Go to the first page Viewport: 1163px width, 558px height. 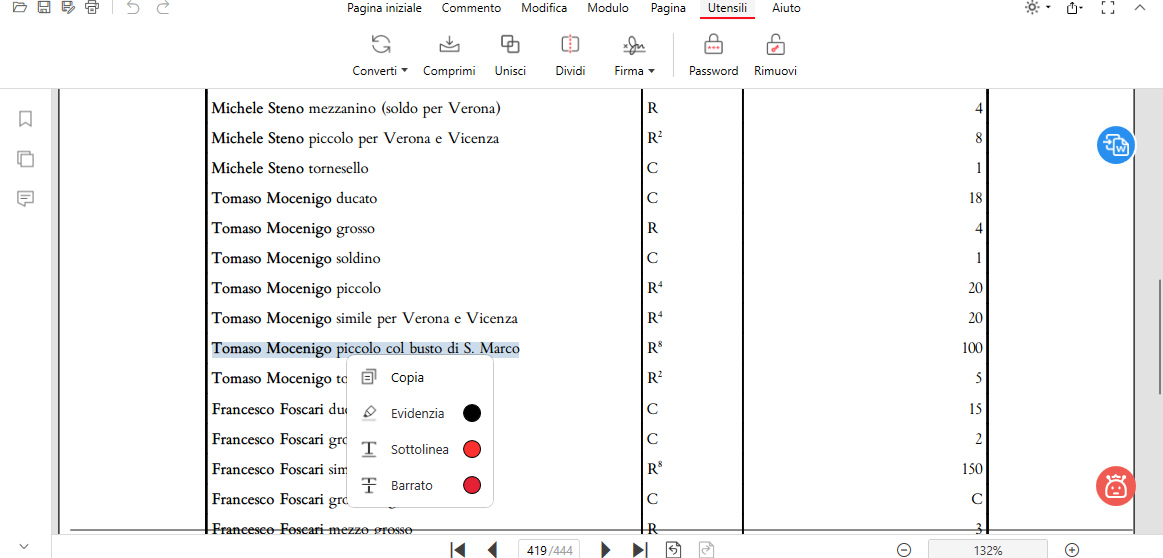(458, 550)
